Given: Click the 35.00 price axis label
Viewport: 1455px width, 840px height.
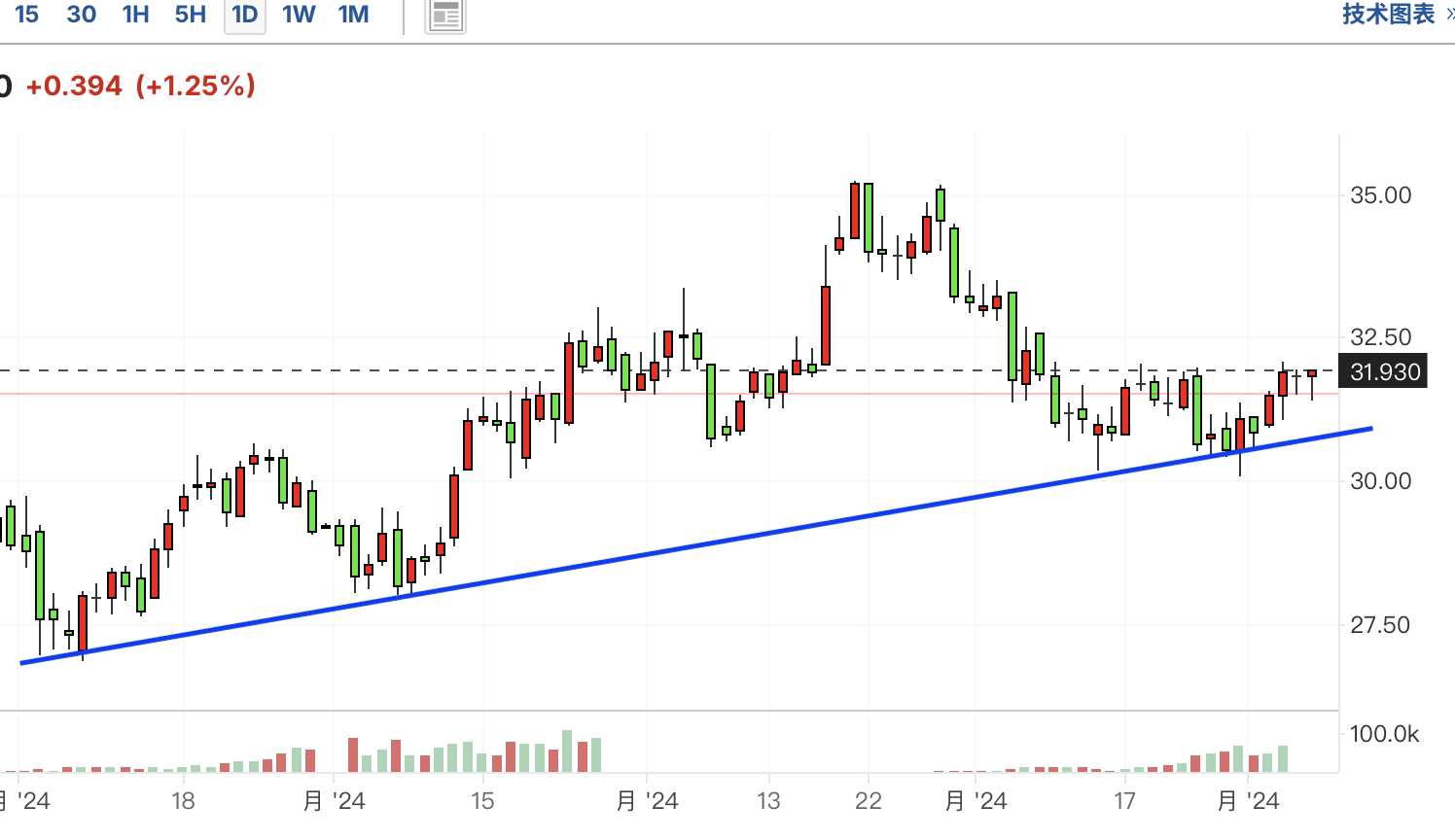Looking at the screenshot, I should [x=1380, y=195].
